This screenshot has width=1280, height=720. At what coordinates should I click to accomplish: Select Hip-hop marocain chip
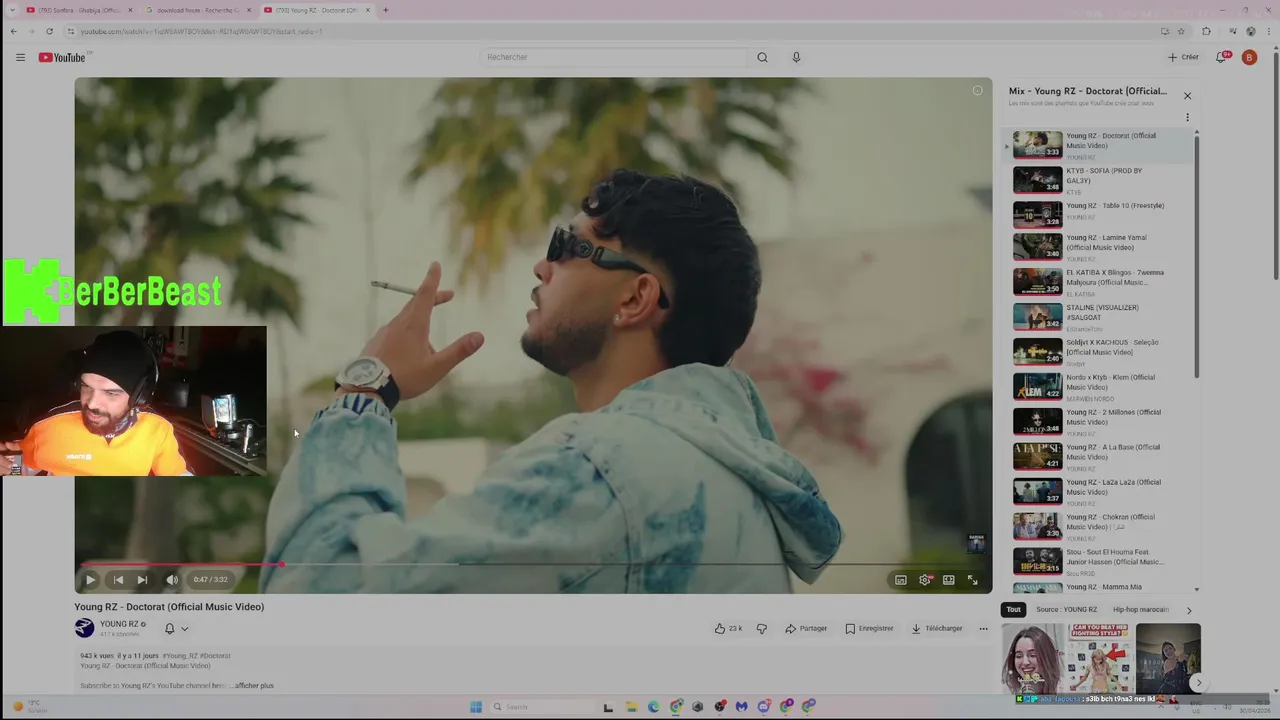click(1140, 609)
